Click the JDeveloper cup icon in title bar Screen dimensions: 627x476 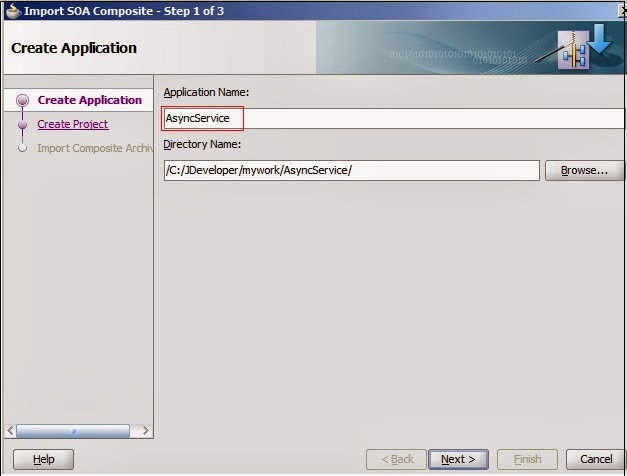click(13, 11)
